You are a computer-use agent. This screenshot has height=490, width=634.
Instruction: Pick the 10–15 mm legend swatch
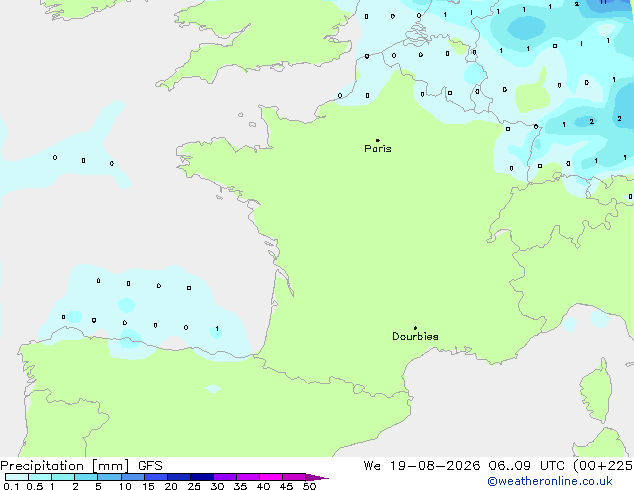[x=132, y=477]
